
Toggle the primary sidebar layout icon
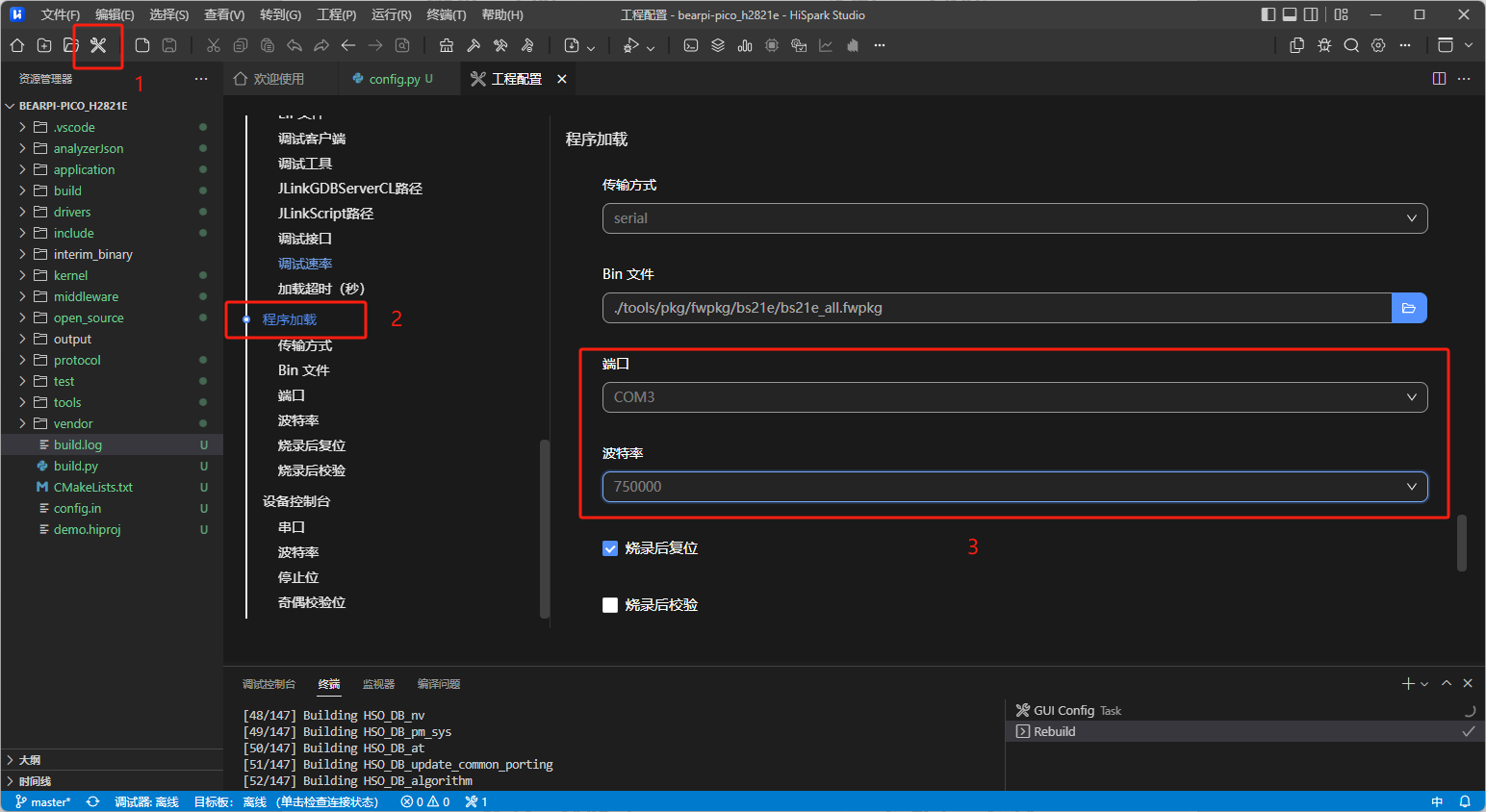[x=1268, y=14]
